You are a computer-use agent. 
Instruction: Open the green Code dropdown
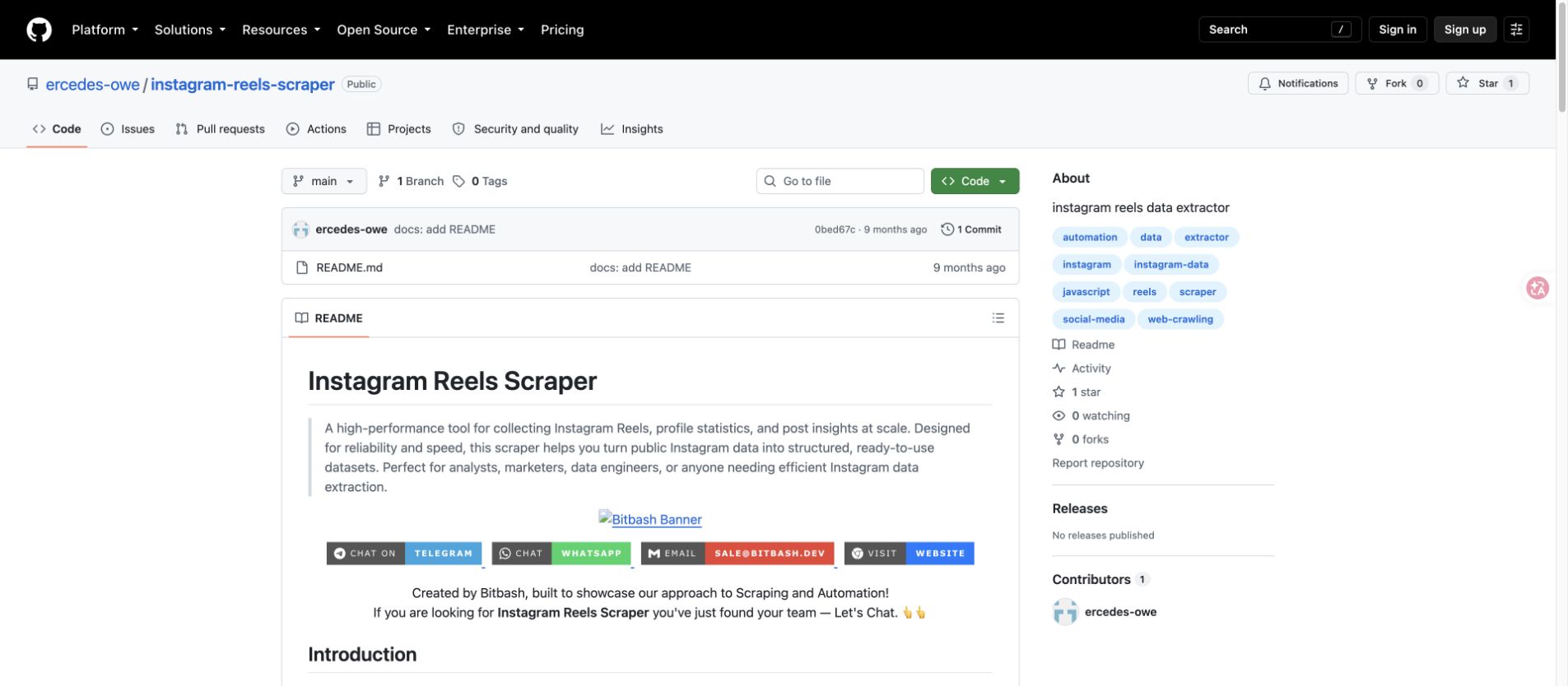click(x=975, y=181)
